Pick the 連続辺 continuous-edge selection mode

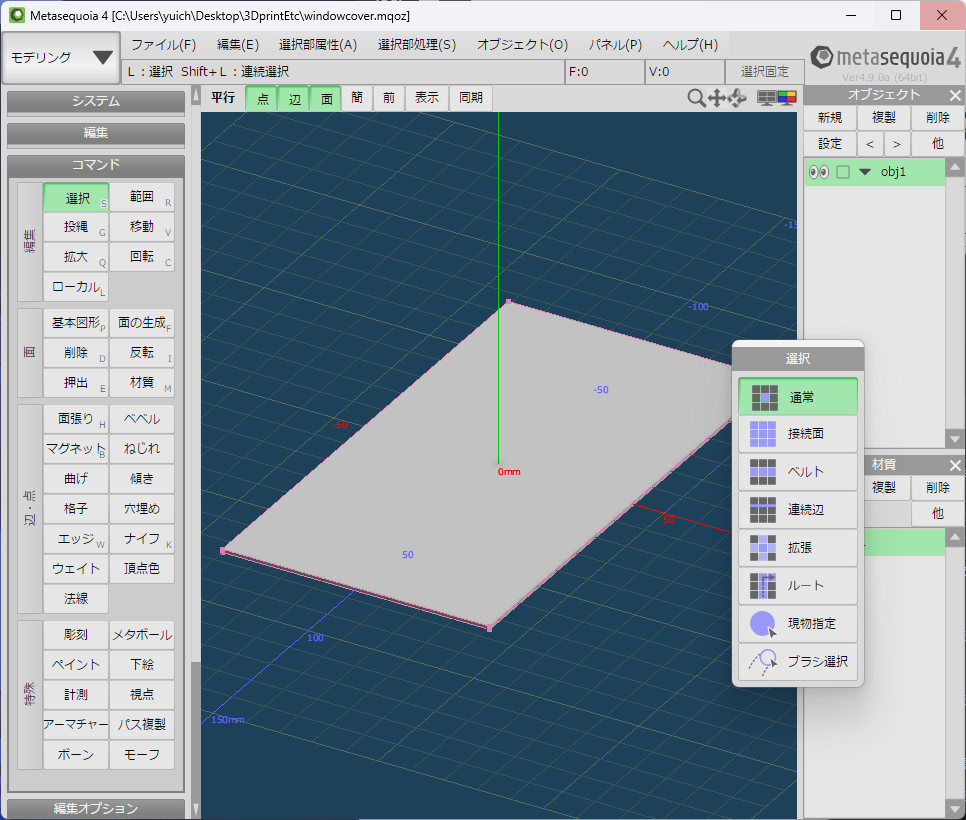[798, 510]
